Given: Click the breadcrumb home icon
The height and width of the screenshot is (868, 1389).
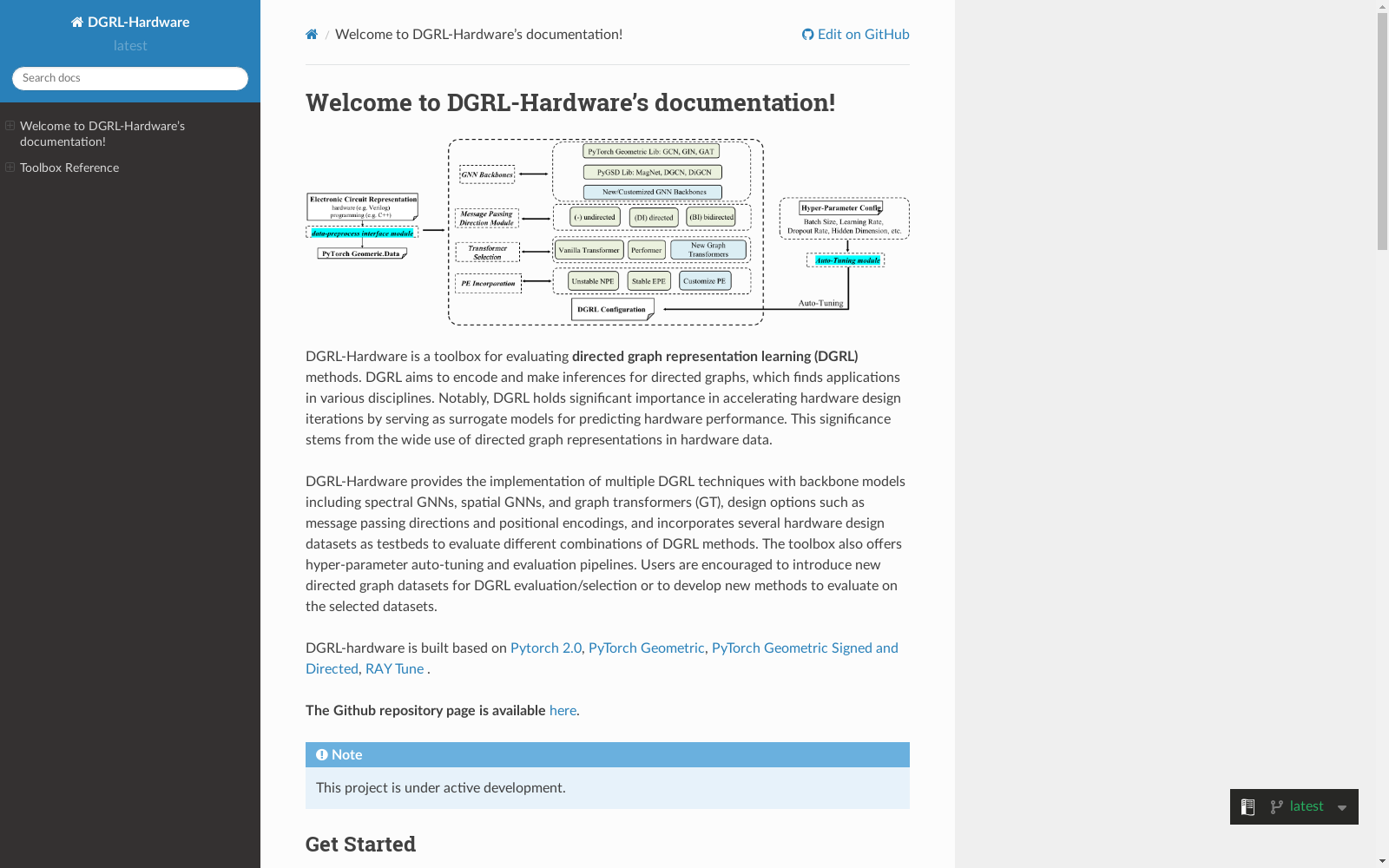Looking at the screenshot, I should tap(312, 35).
